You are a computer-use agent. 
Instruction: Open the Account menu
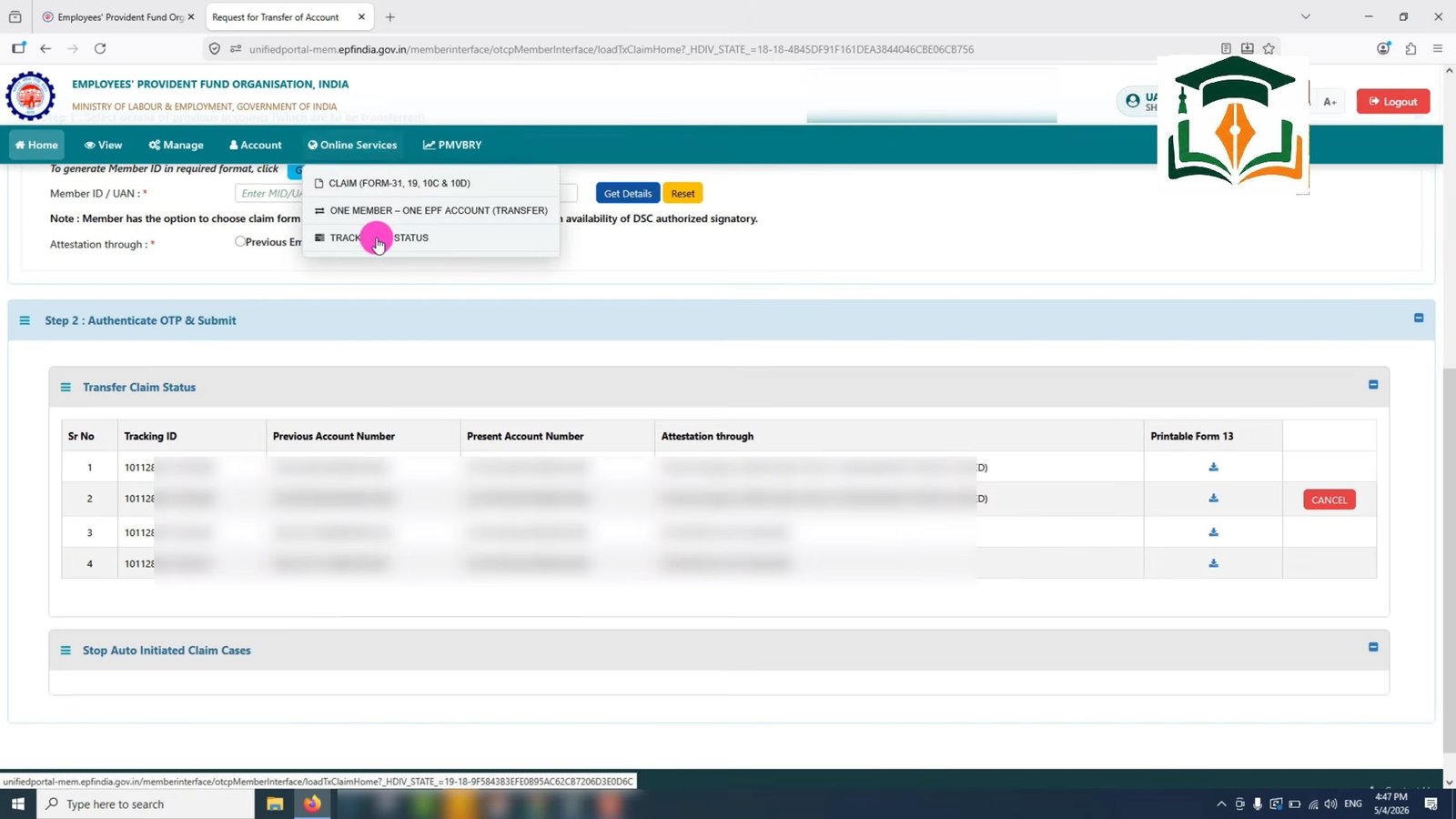(x=256, y=145)
